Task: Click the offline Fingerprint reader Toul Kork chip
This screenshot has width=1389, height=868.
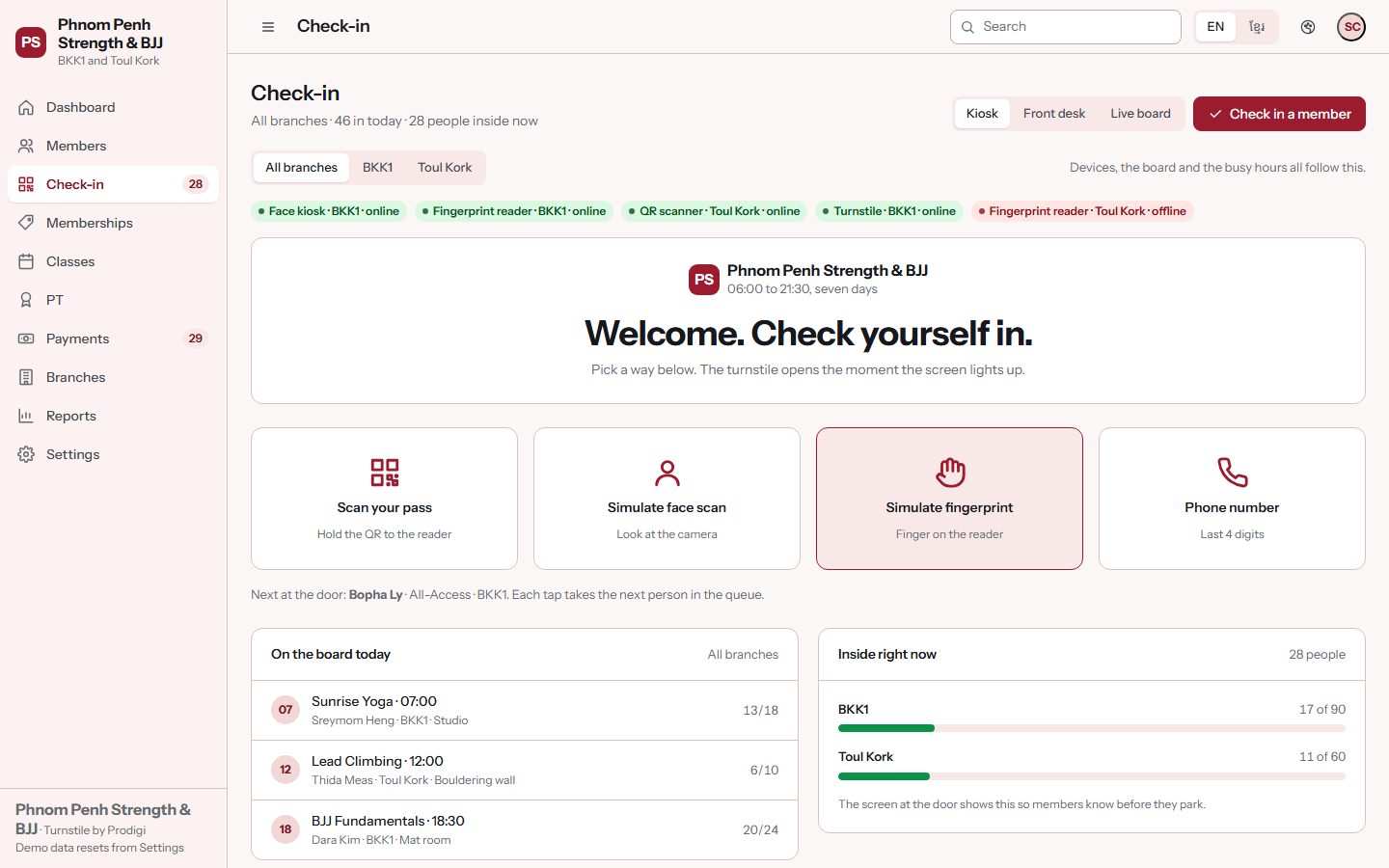Action: tap(1082, 211)
